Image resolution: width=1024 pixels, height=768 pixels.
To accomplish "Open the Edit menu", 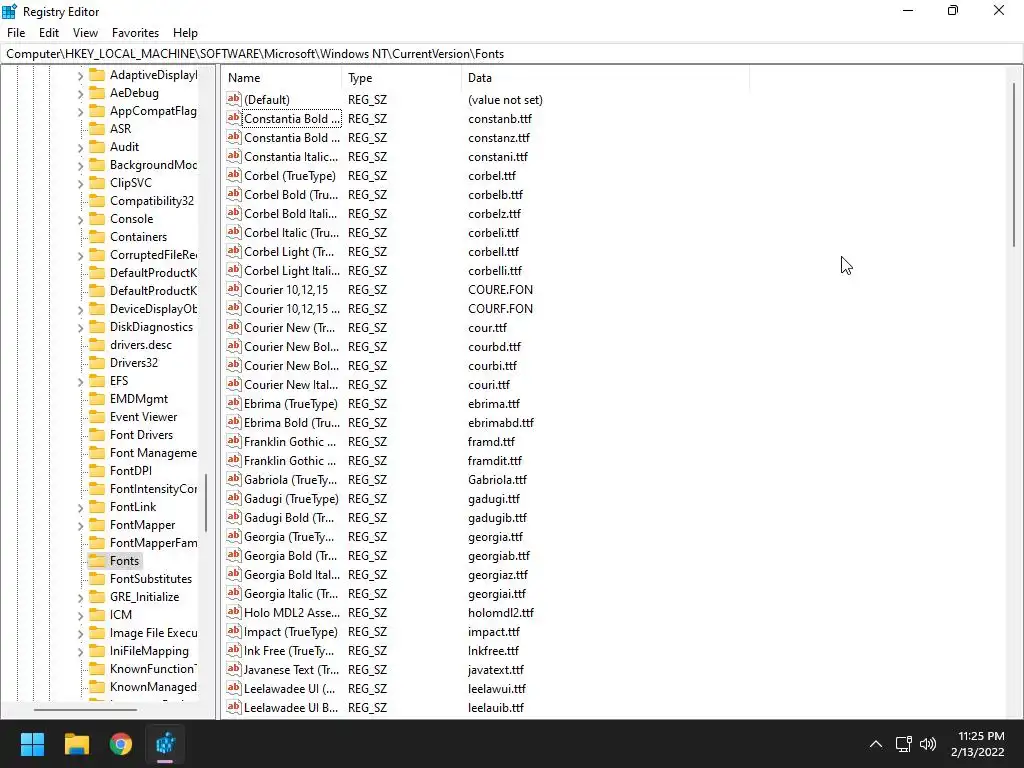I will coord(49,33).
